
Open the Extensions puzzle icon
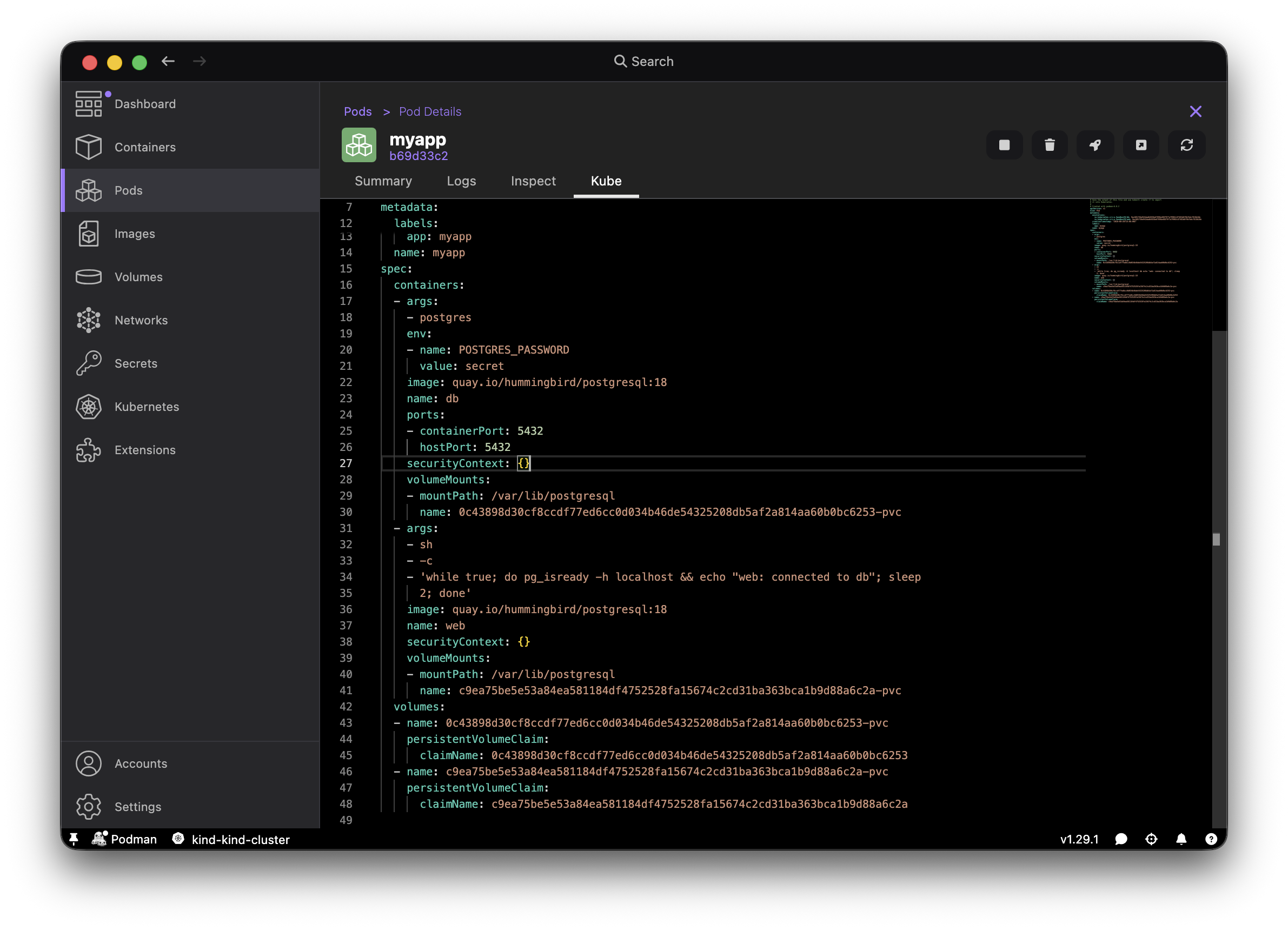89,450
